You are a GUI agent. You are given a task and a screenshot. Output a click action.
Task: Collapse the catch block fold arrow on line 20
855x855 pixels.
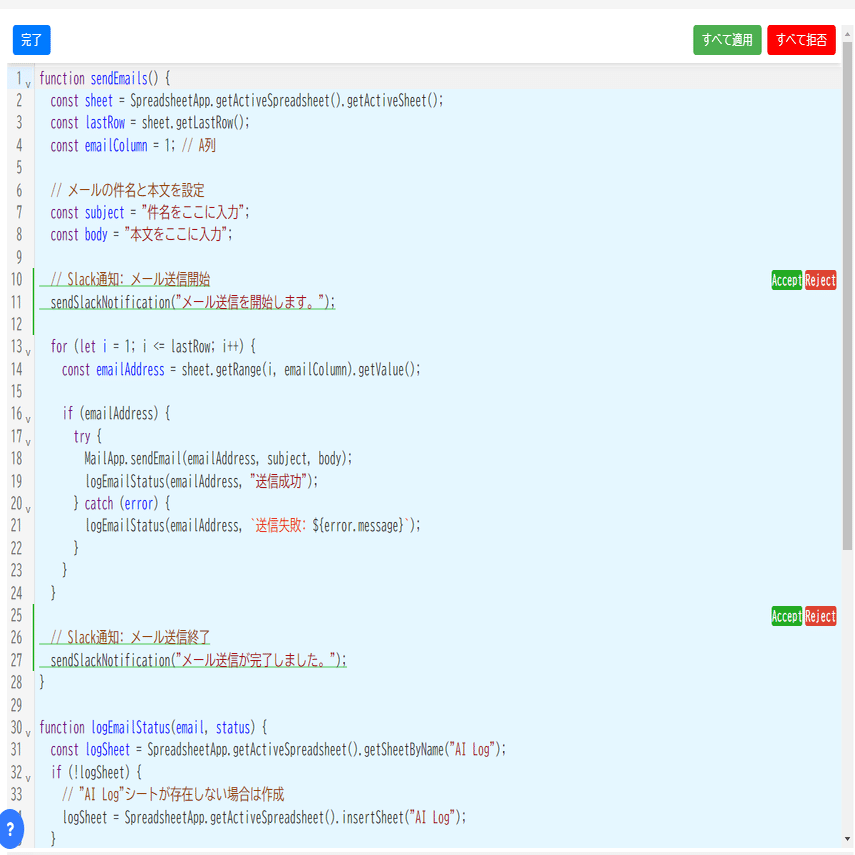(x=28, y=509)
